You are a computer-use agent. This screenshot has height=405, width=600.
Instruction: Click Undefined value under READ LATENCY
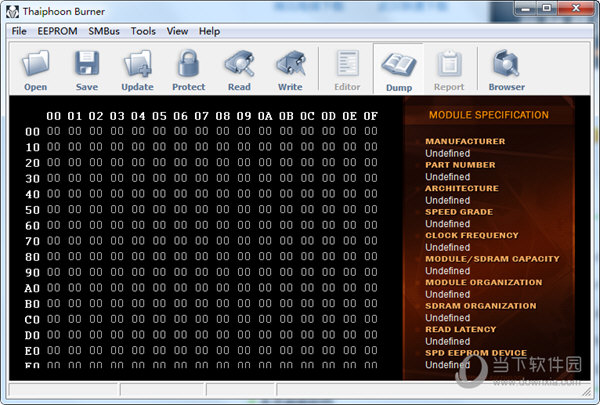pos(447,341)
